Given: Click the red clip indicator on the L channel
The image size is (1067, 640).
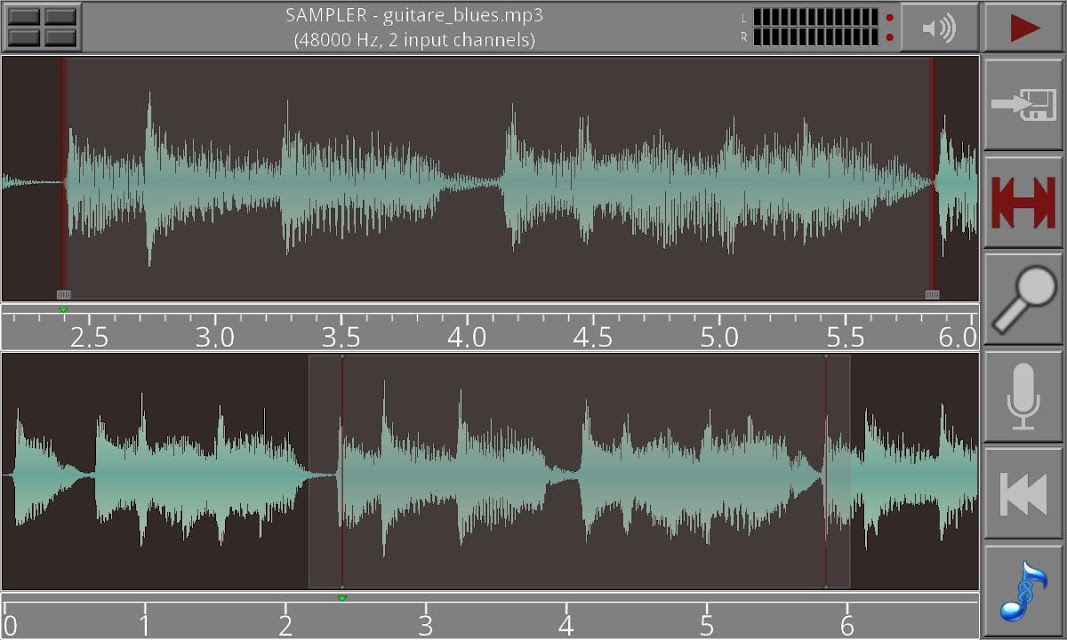Looking at the screenshot, I should [x=889, y=18].
